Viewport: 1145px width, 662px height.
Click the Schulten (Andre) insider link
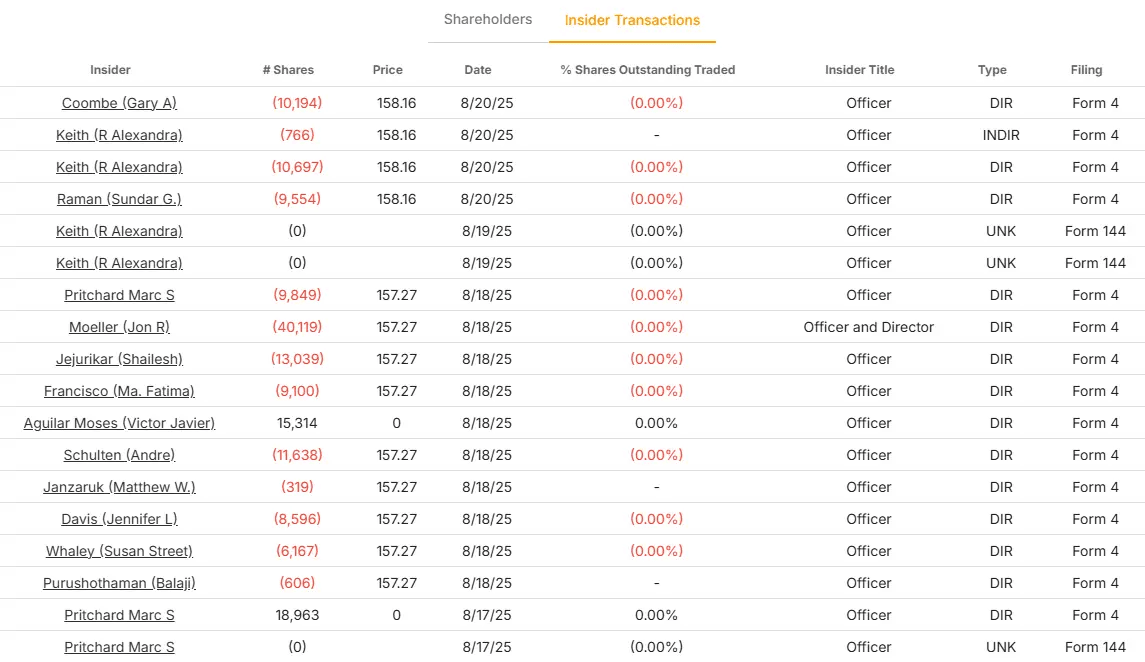[119, 455]
